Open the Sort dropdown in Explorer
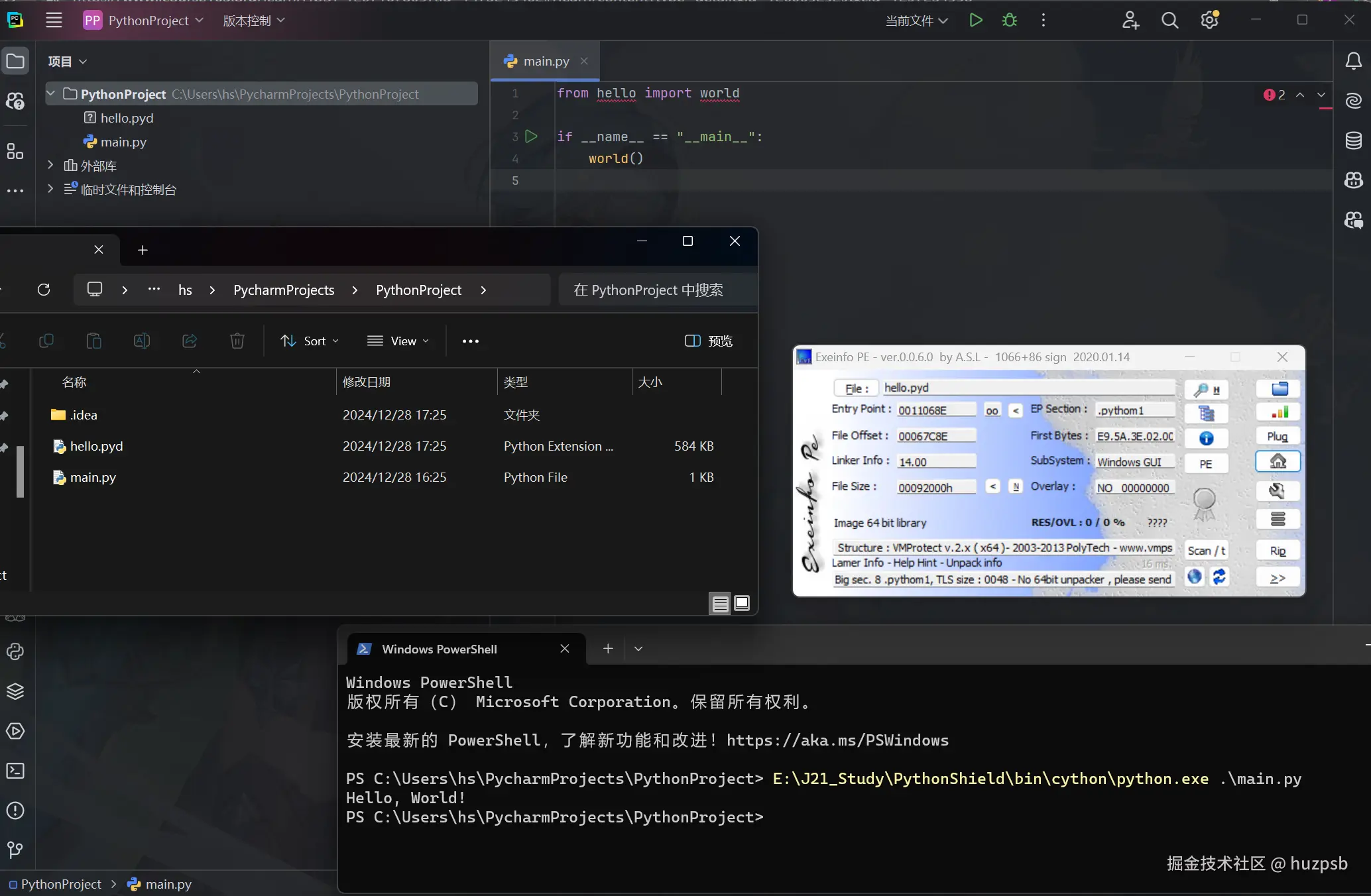This screenshot has width=1371, height=896. point(310,341)
